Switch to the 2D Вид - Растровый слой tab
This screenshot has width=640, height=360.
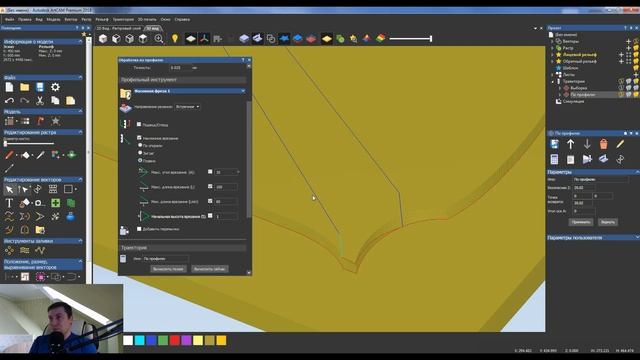[118, 29]
